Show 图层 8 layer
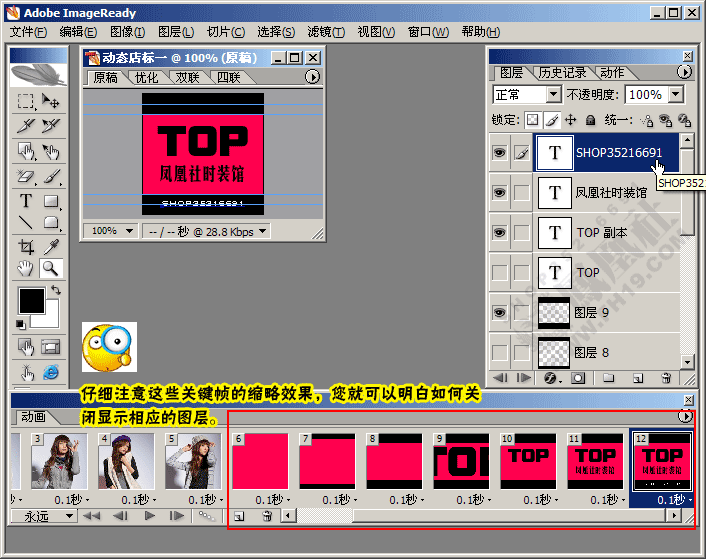This screenshot has height=559, width=706. pos(499,352)
